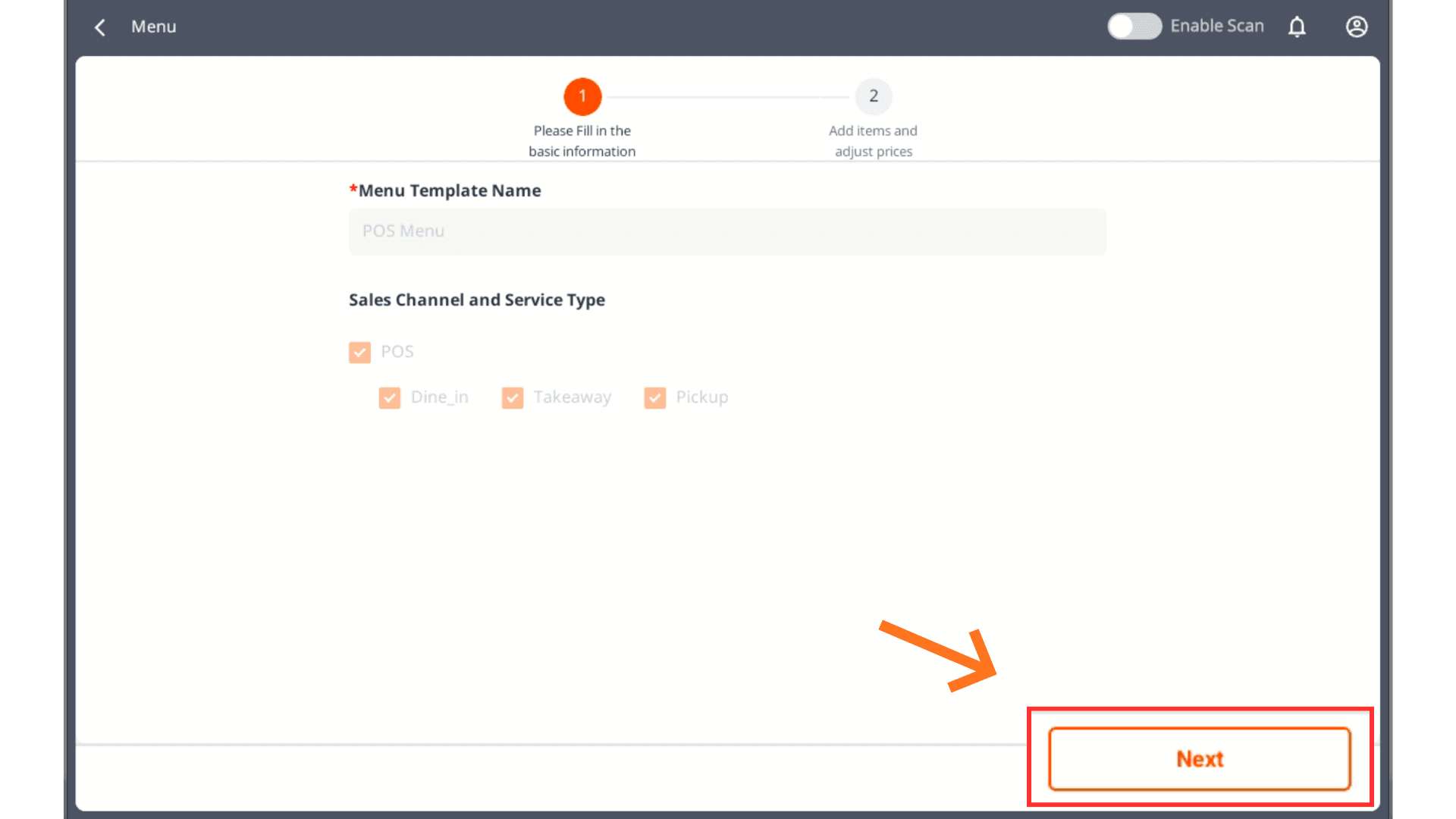Click 'Add items and adjust prices' step label

[x=873, y=141]
